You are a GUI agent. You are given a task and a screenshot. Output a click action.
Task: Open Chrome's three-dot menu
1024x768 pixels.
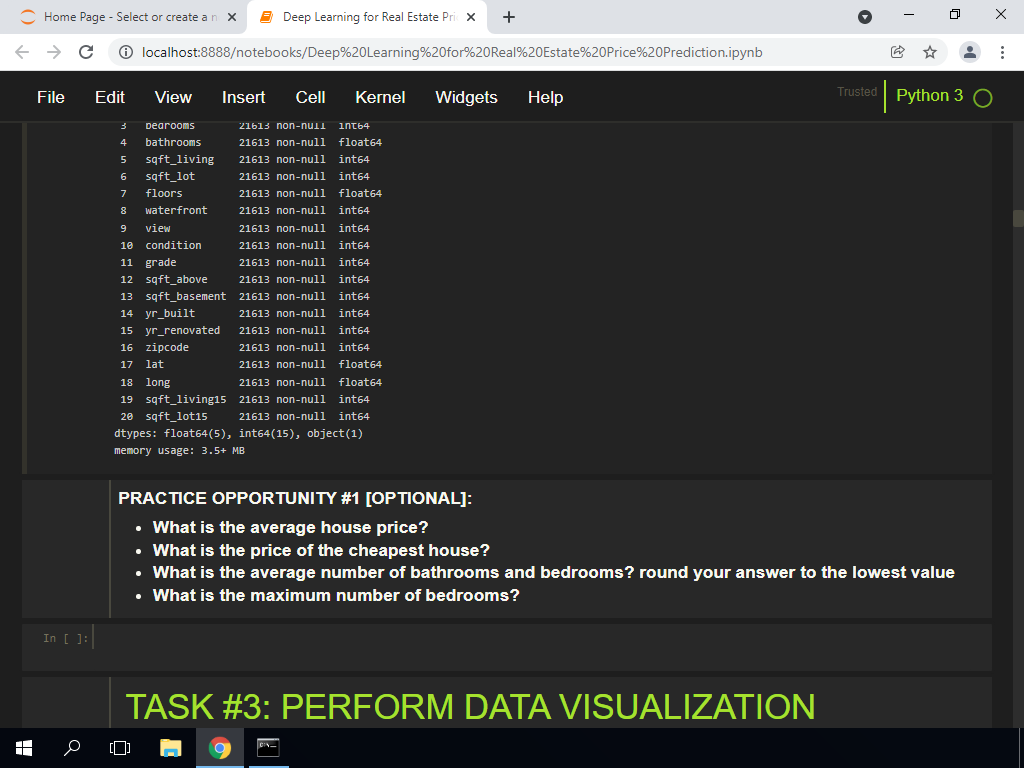(1001, 52)
